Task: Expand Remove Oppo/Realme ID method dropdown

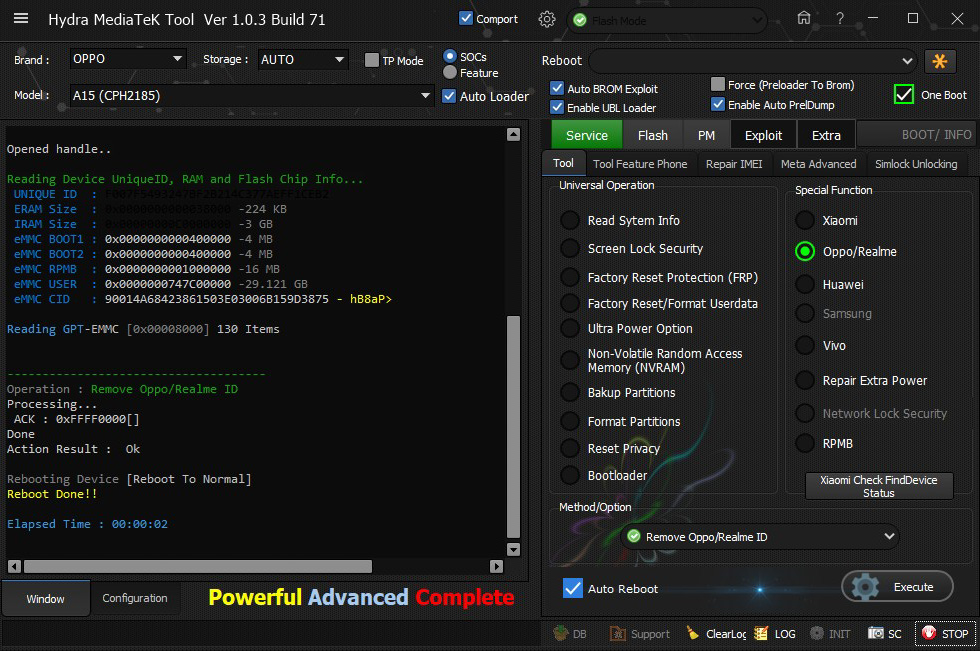Action: tap(758, 537)
